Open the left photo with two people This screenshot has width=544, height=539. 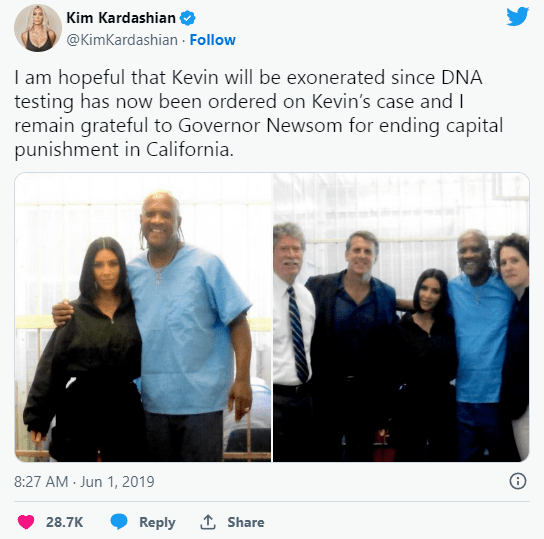point(143,317)
